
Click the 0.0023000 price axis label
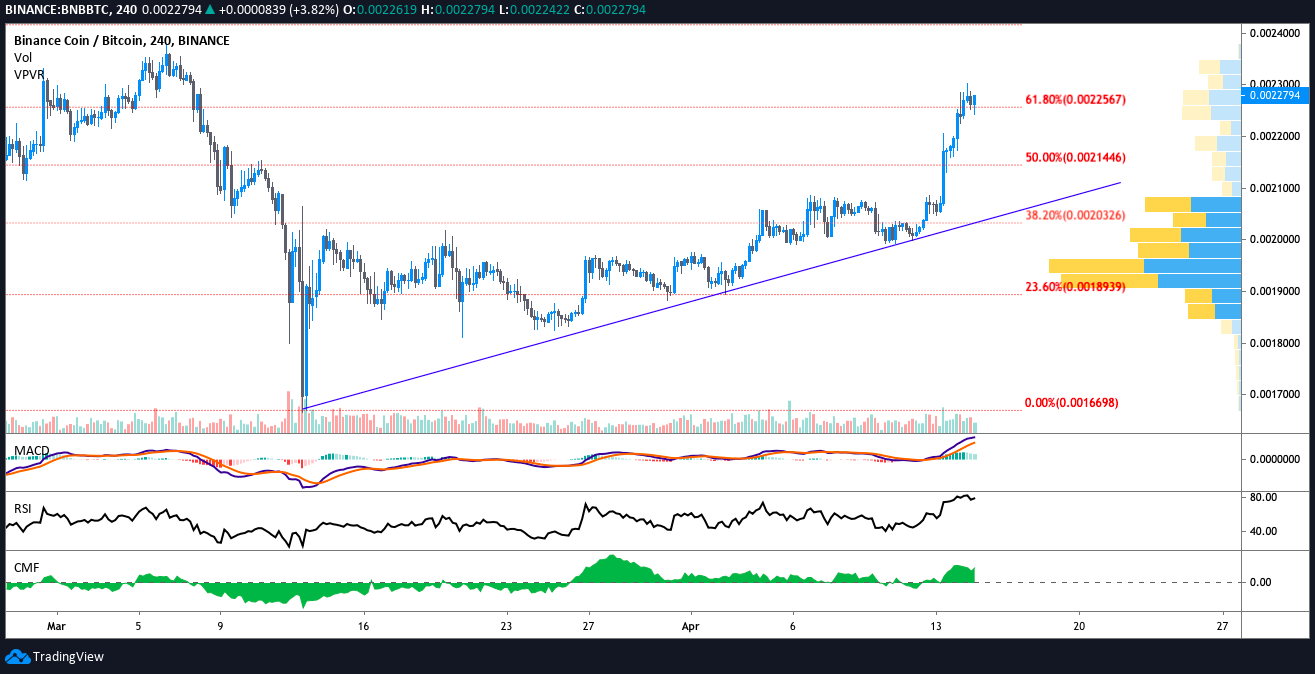pyautogui.click(x=1275, y=84)
